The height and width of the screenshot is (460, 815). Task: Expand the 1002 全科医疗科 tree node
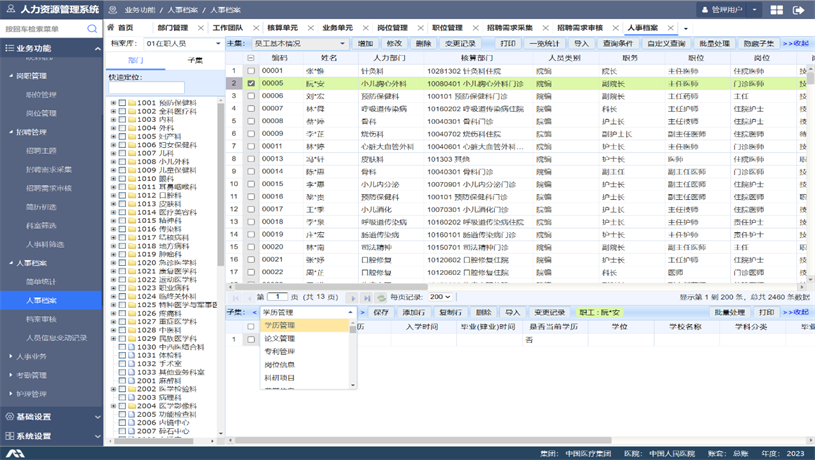click(x=113, y=111)
